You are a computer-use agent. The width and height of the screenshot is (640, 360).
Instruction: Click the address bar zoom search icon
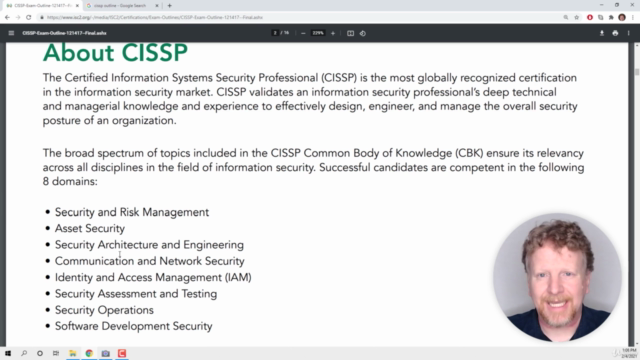coord(566,17)
